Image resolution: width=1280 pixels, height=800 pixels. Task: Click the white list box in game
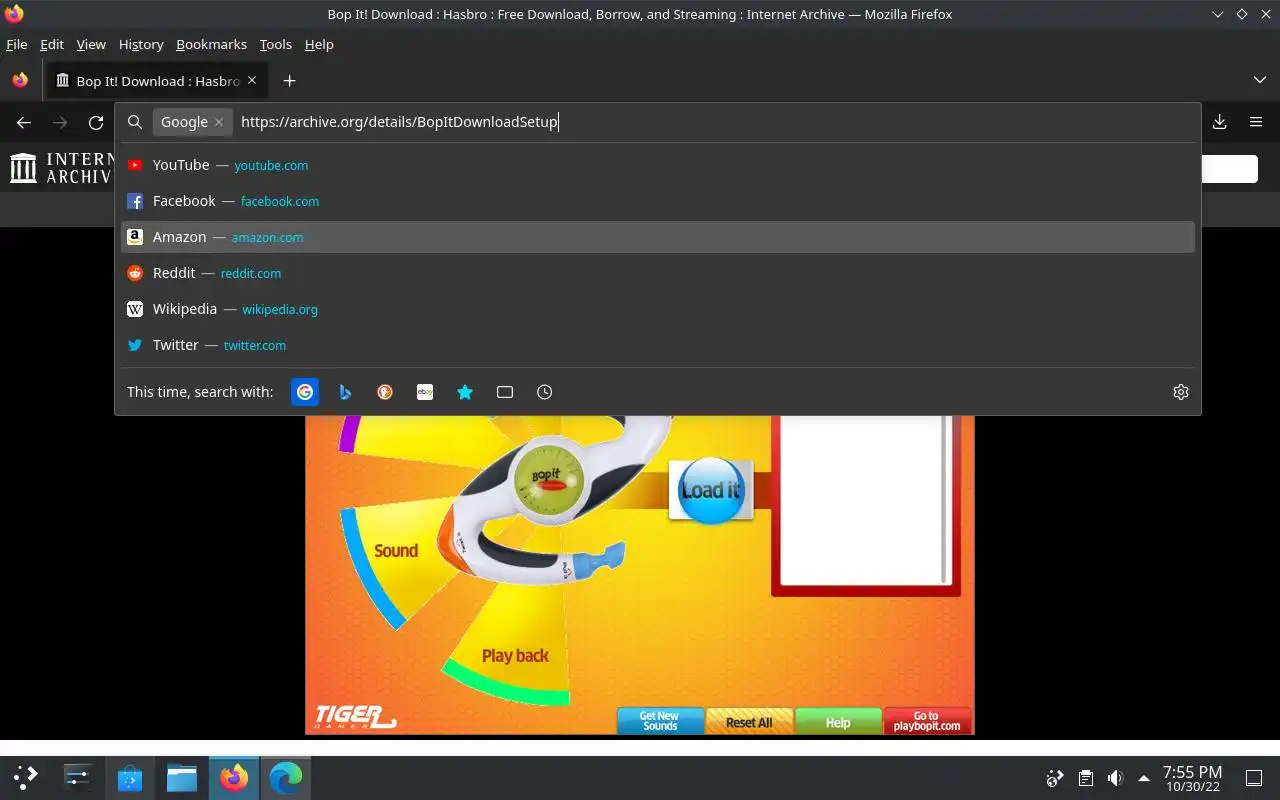click(864, 501)
